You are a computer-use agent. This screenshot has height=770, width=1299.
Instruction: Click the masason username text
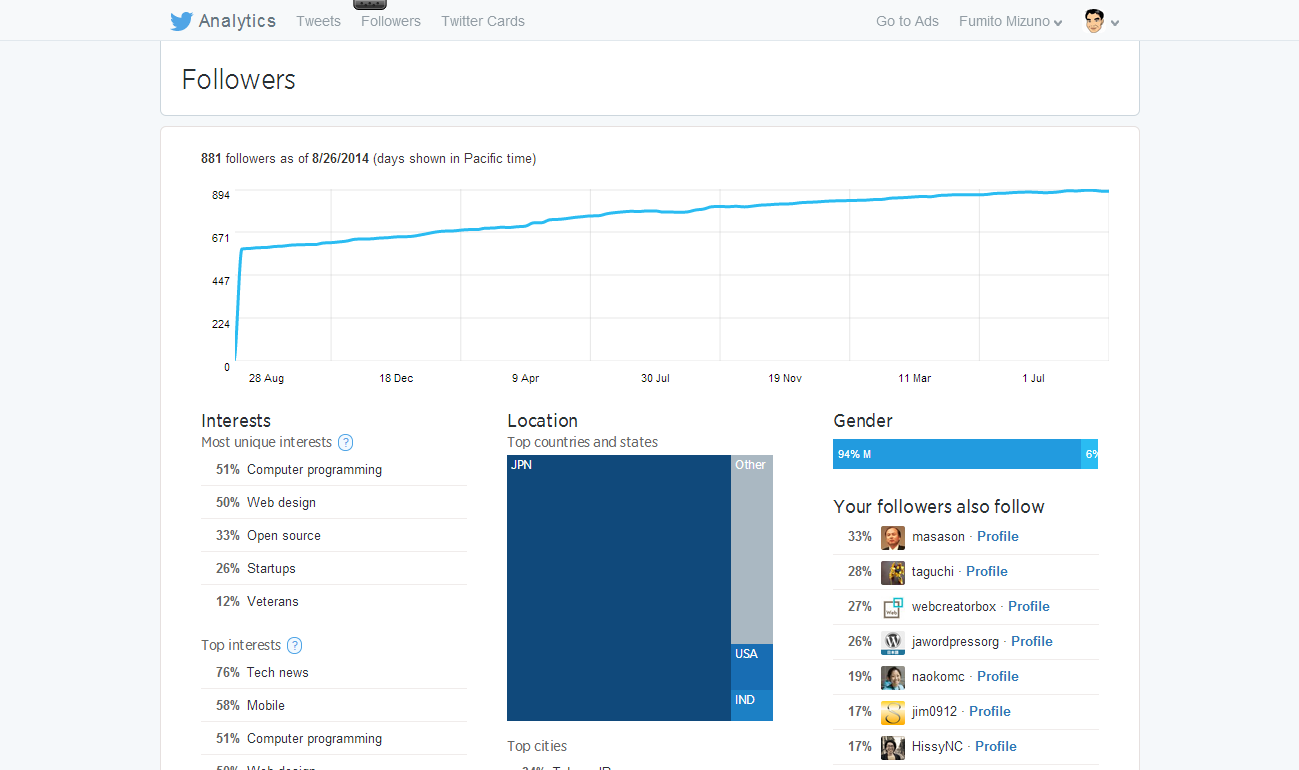(938, 537)
